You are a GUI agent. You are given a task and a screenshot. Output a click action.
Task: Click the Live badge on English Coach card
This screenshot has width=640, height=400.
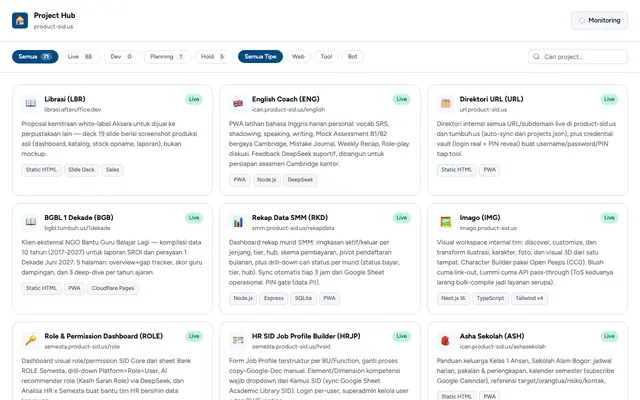[x=402, y=99]
